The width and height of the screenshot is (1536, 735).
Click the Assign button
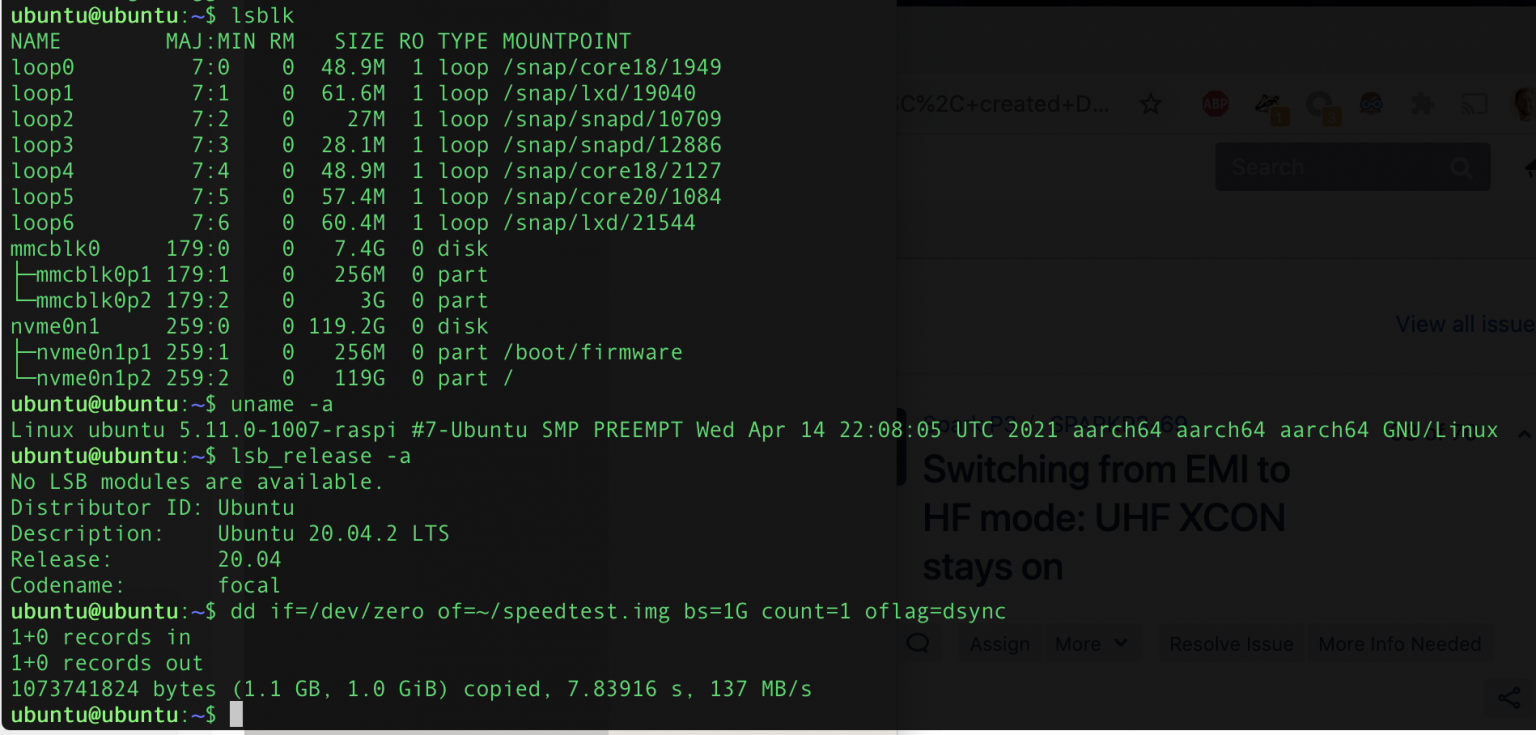tap(1000, 644)
